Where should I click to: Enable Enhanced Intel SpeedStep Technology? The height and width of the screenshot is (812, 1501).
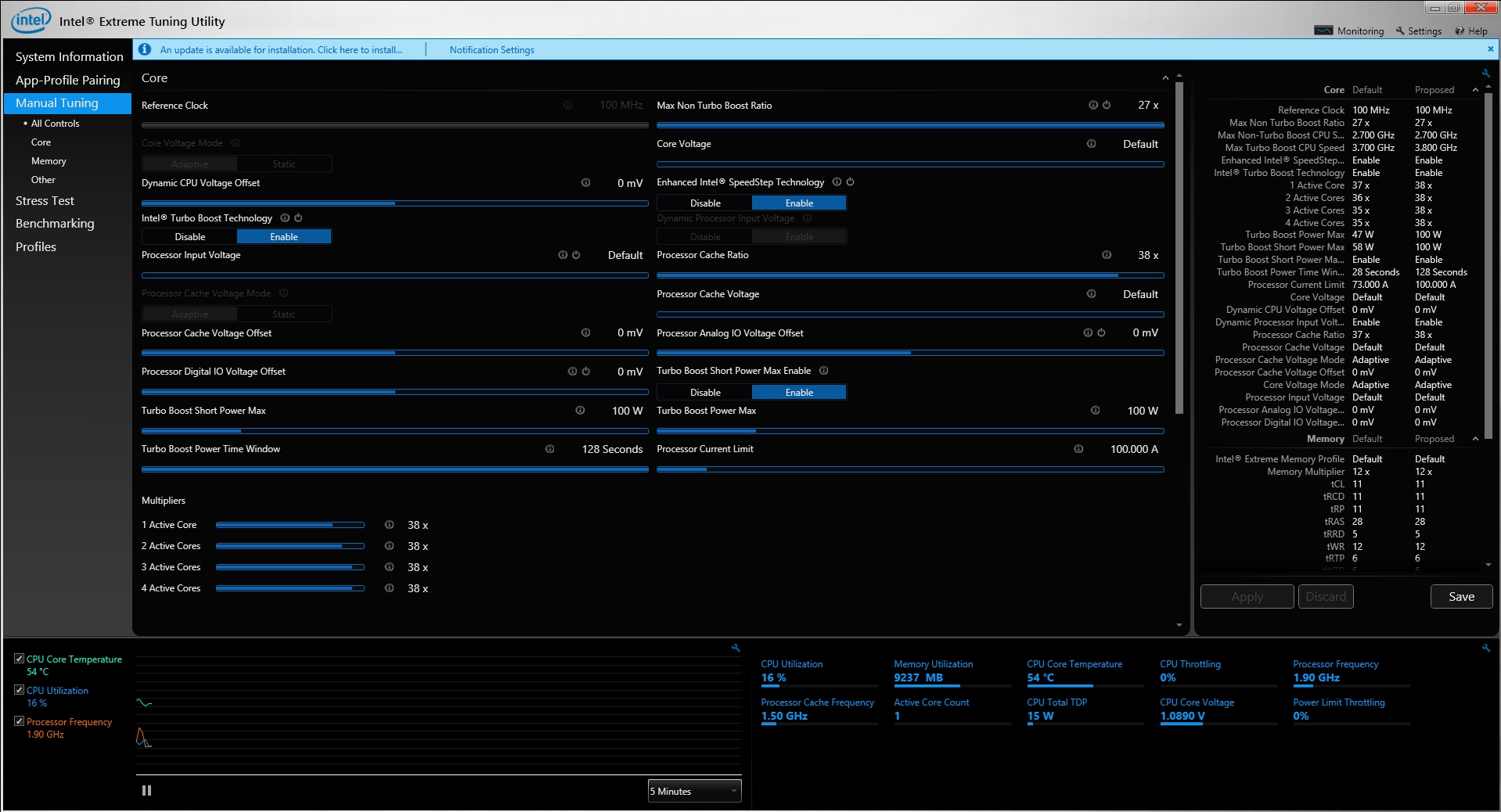point(799,203)
